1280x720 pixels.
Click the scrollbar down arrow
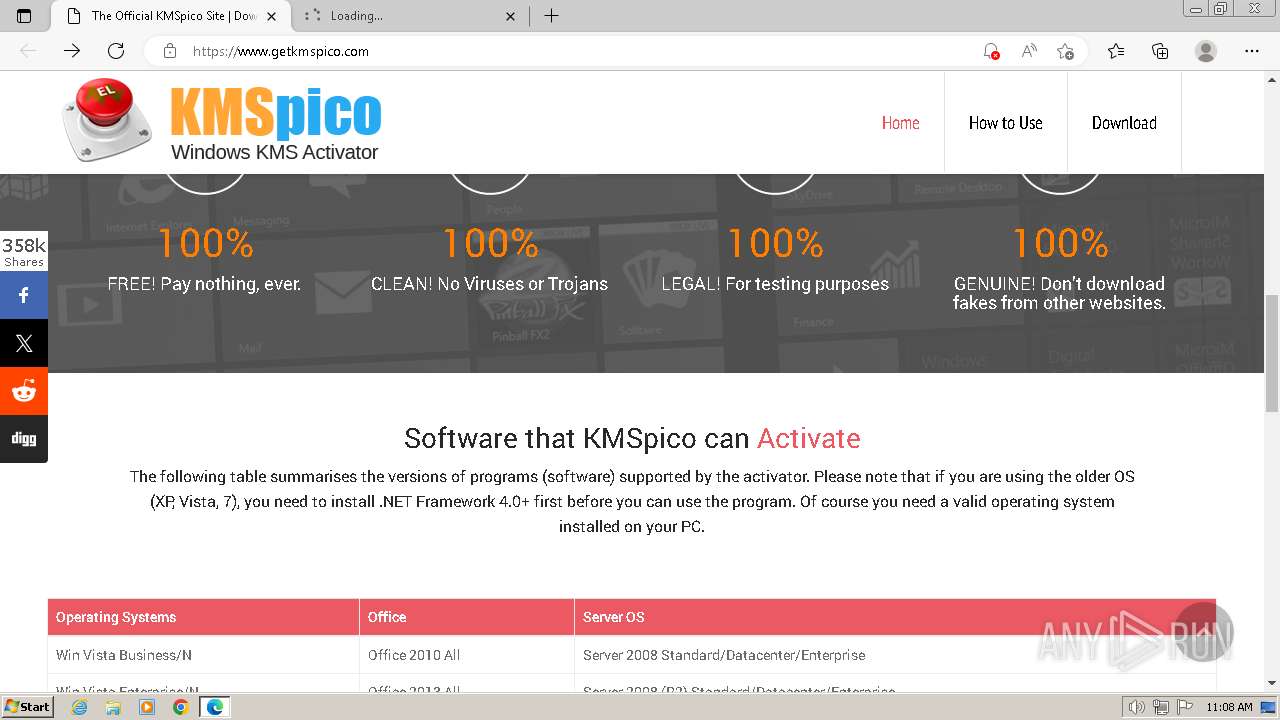(1272, 684)
